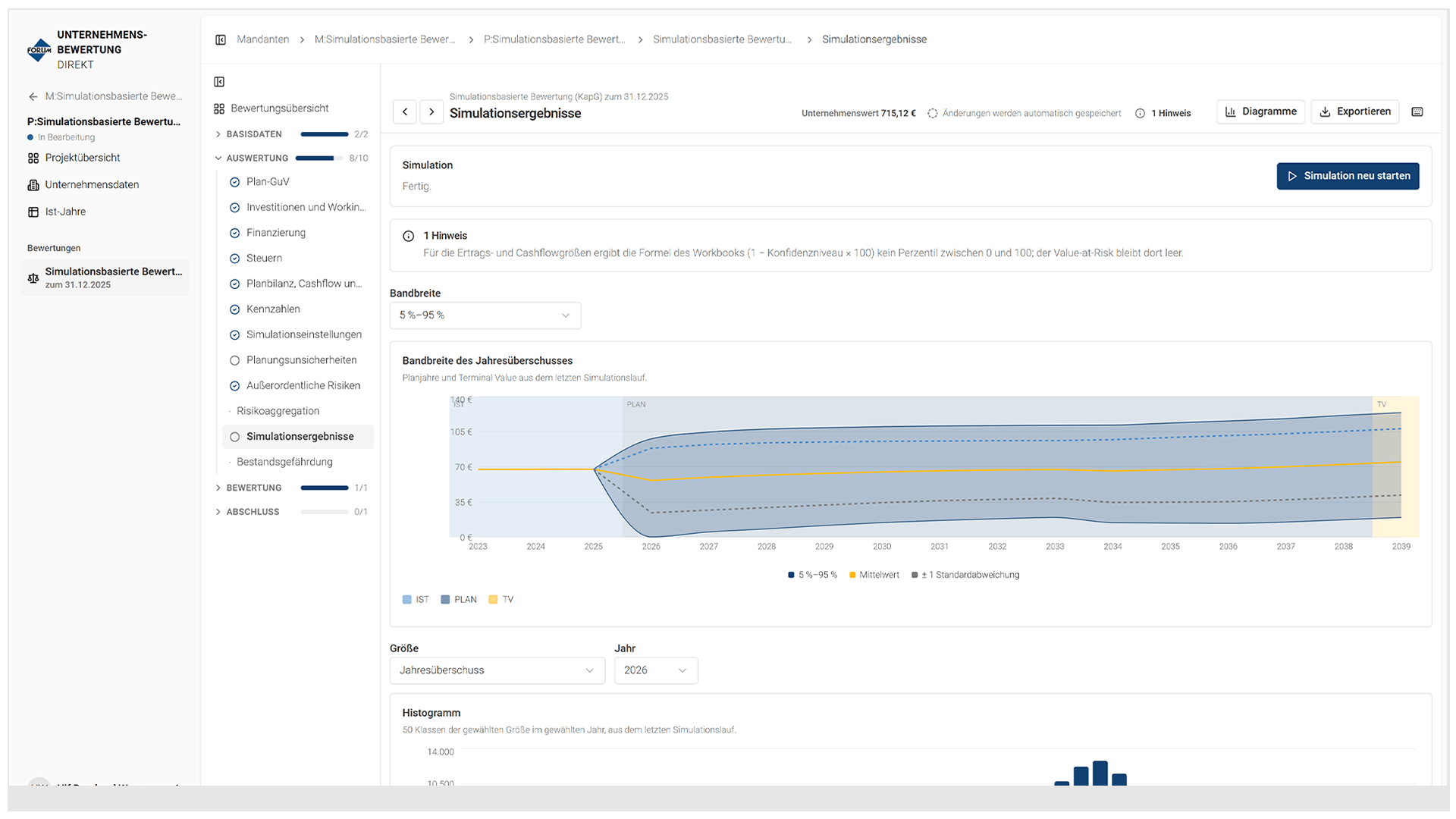Click the Forum logo of Unternehmensbewertung Direkt
This screenshot has width=1456, height=819.
point(39,50)
